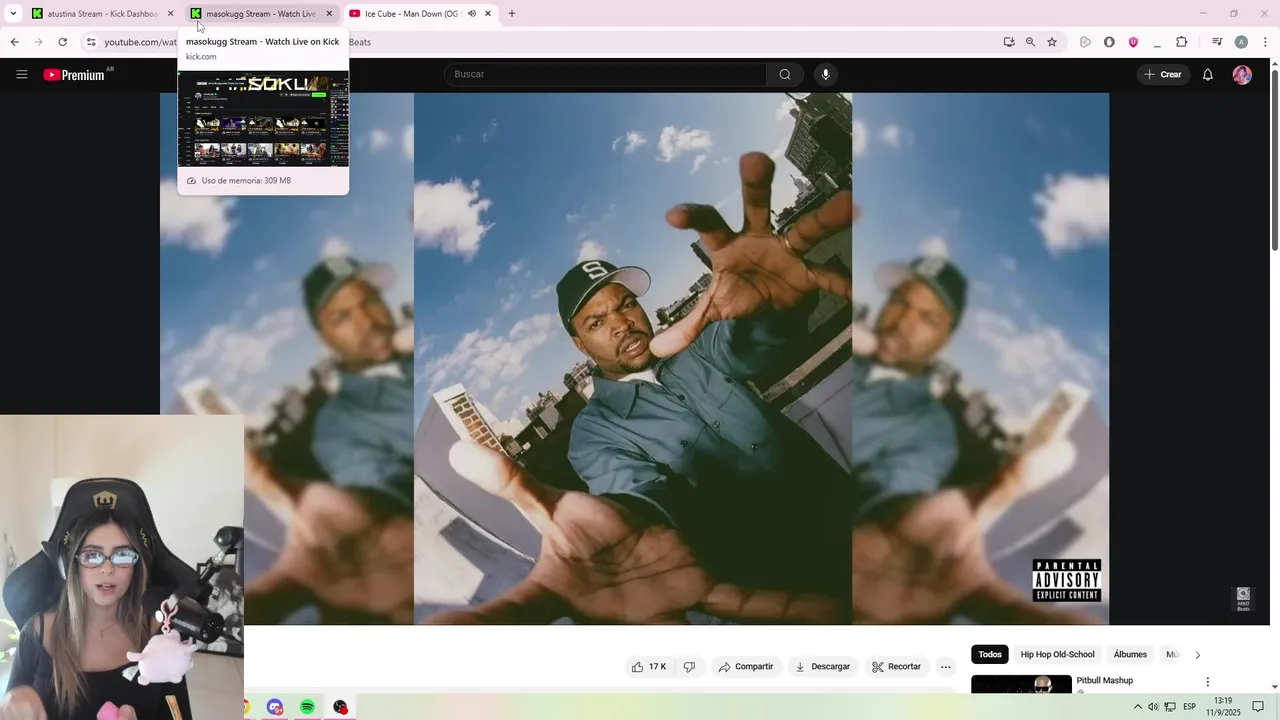The width and height of the screenshot is (1280, 720).
Task: Click the Buscar search field
Action: [x=605, y=74]
